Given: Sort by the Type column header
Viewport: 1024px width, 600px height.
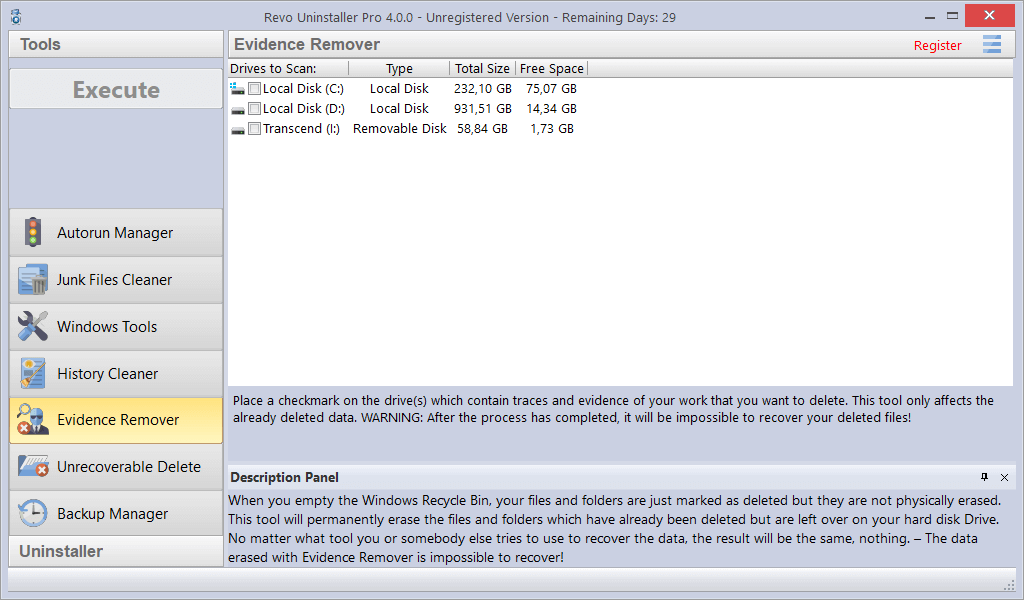Looking at the screenshot, I should click(x=399, y=68).
